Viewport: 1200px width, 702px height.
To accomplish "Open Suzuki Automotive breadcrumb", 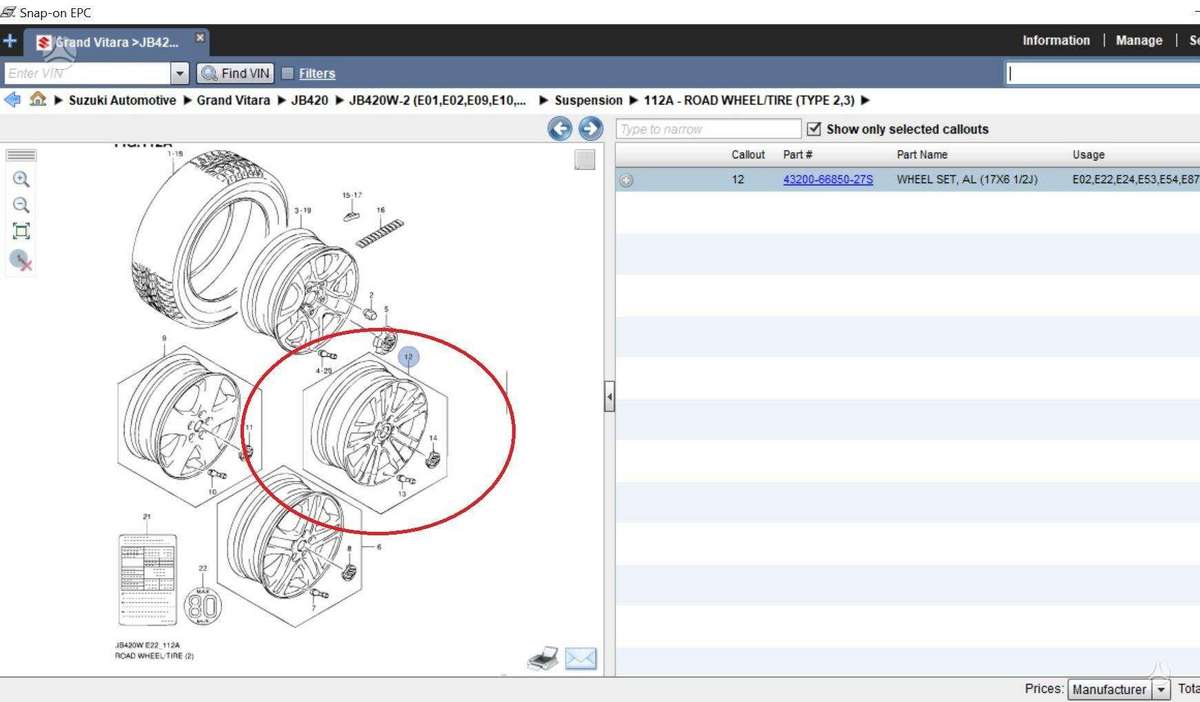I will 122,100.
